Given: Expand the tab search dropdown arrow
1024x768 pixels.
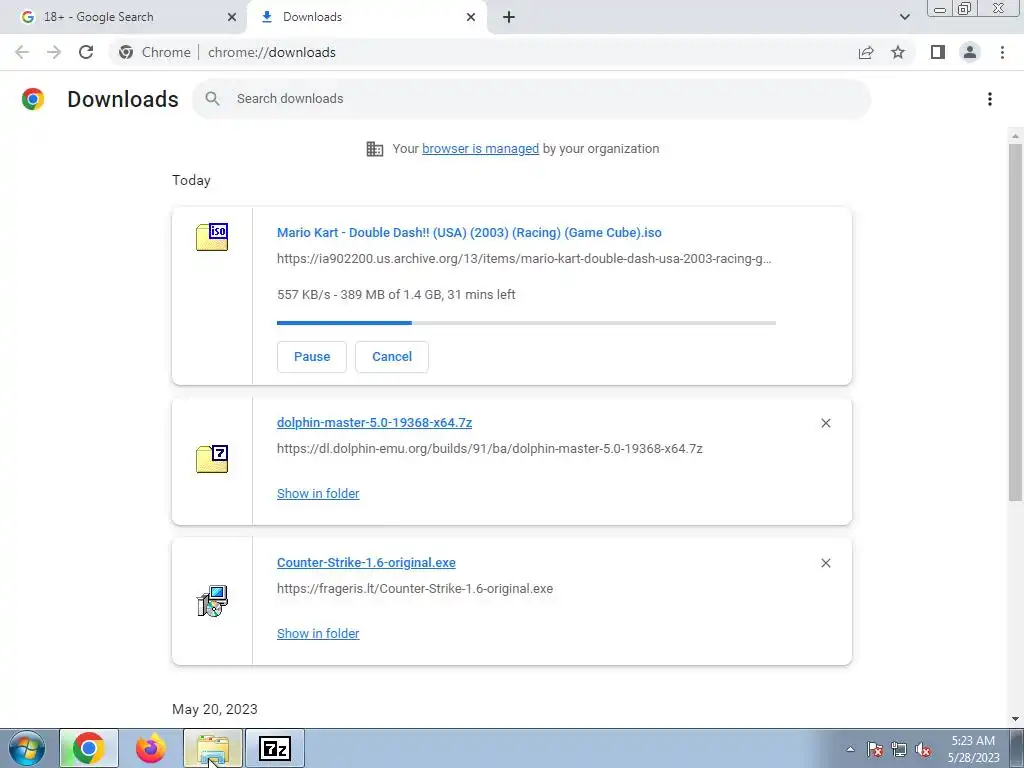Looking at the screenshot, I should [904, 17].
